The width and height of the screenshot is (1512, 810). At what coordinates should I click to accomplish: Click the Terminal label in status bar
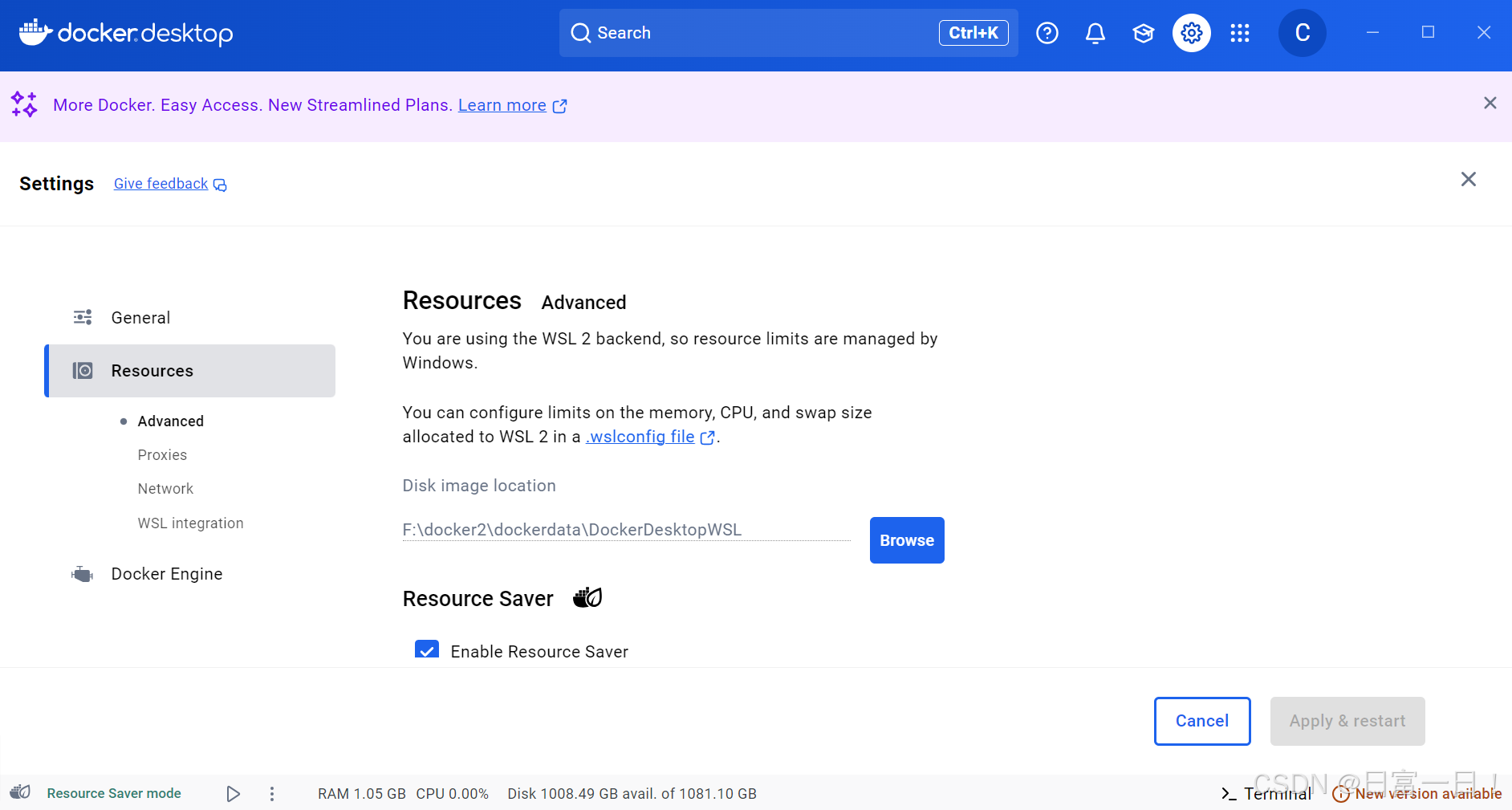pyautogui.click(x=1278, y=794)
